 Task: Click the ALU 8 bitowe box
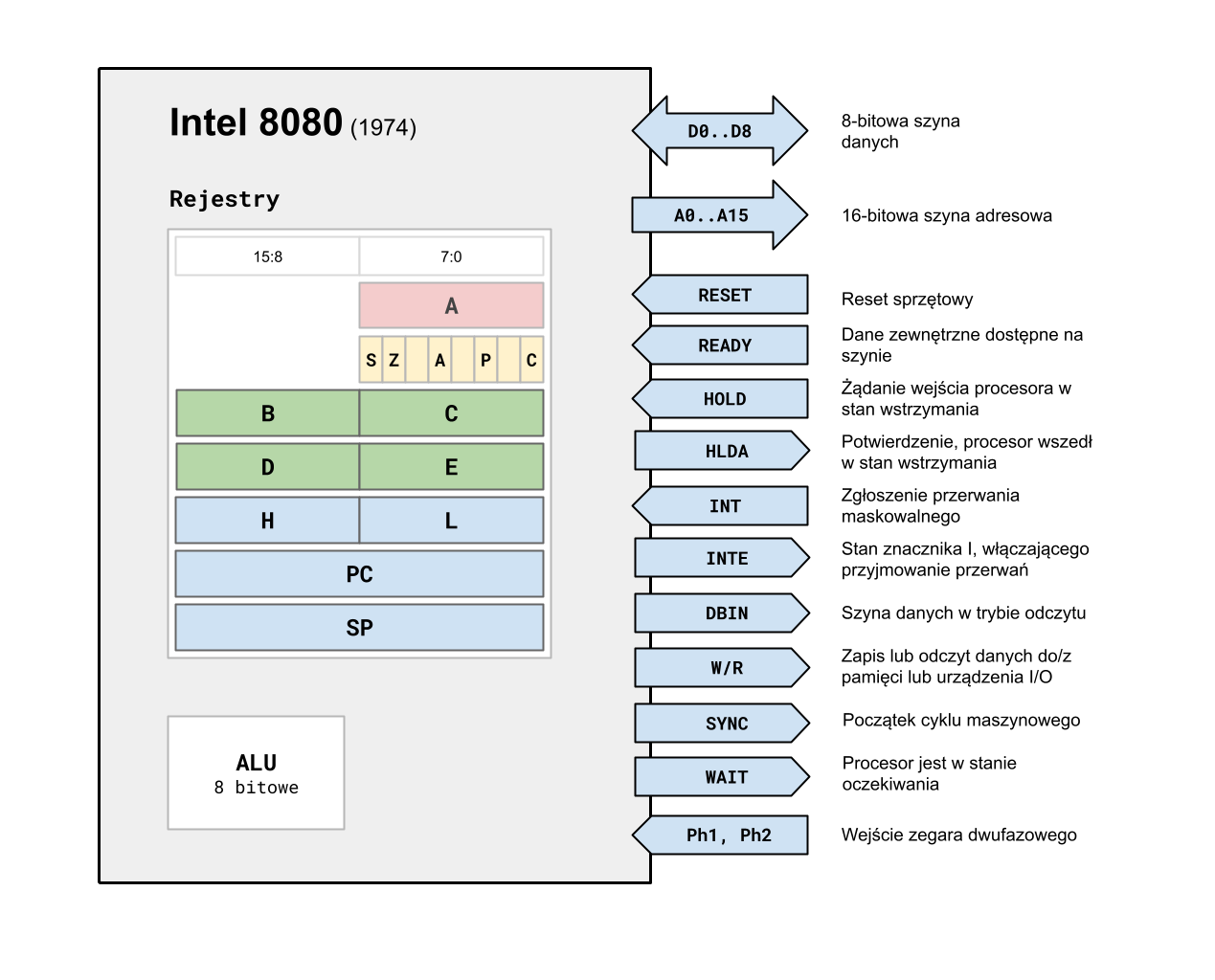[x=256, y=773]
